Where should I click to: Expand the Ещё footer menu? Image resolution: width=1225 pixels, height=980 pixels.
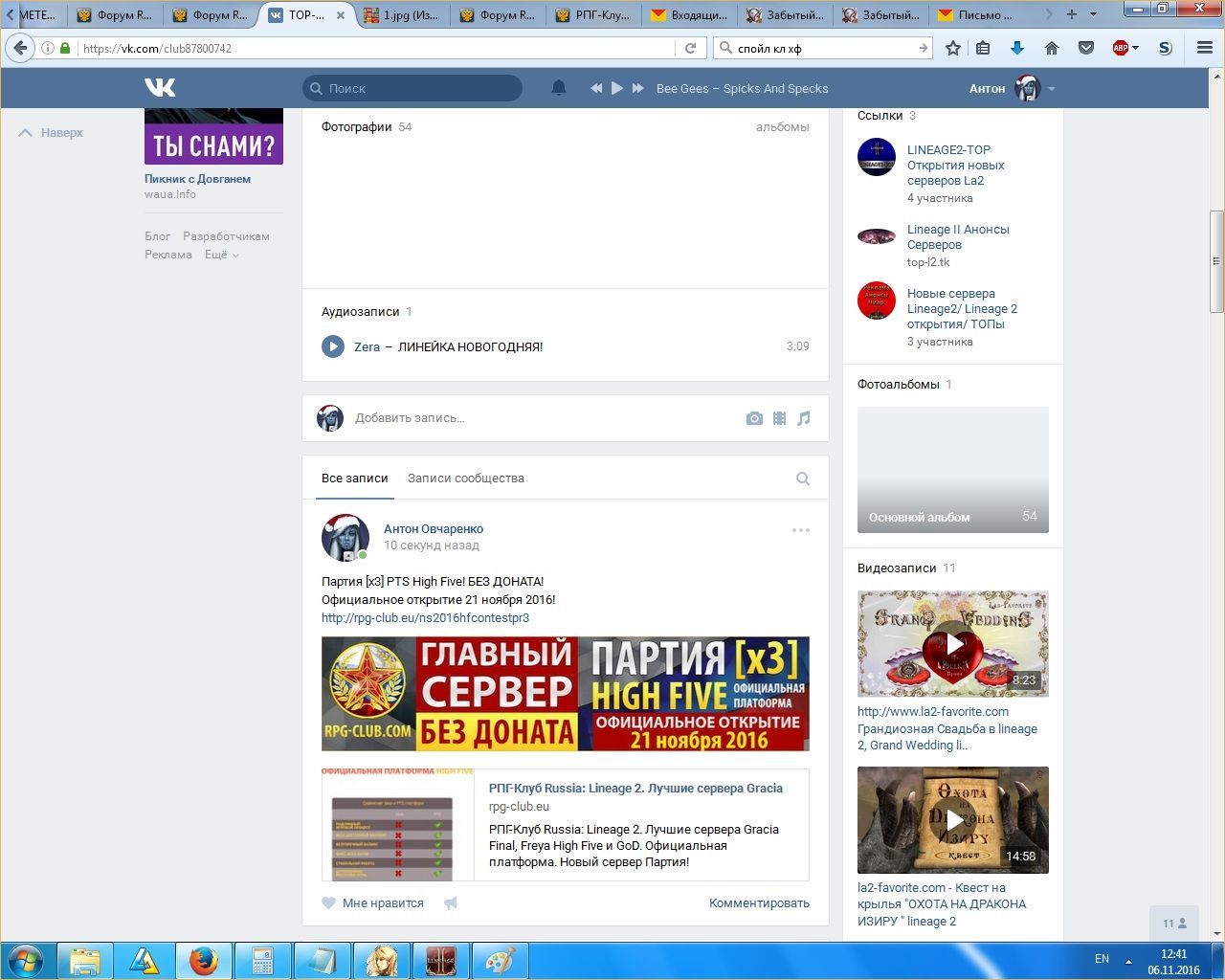(222, 255)
